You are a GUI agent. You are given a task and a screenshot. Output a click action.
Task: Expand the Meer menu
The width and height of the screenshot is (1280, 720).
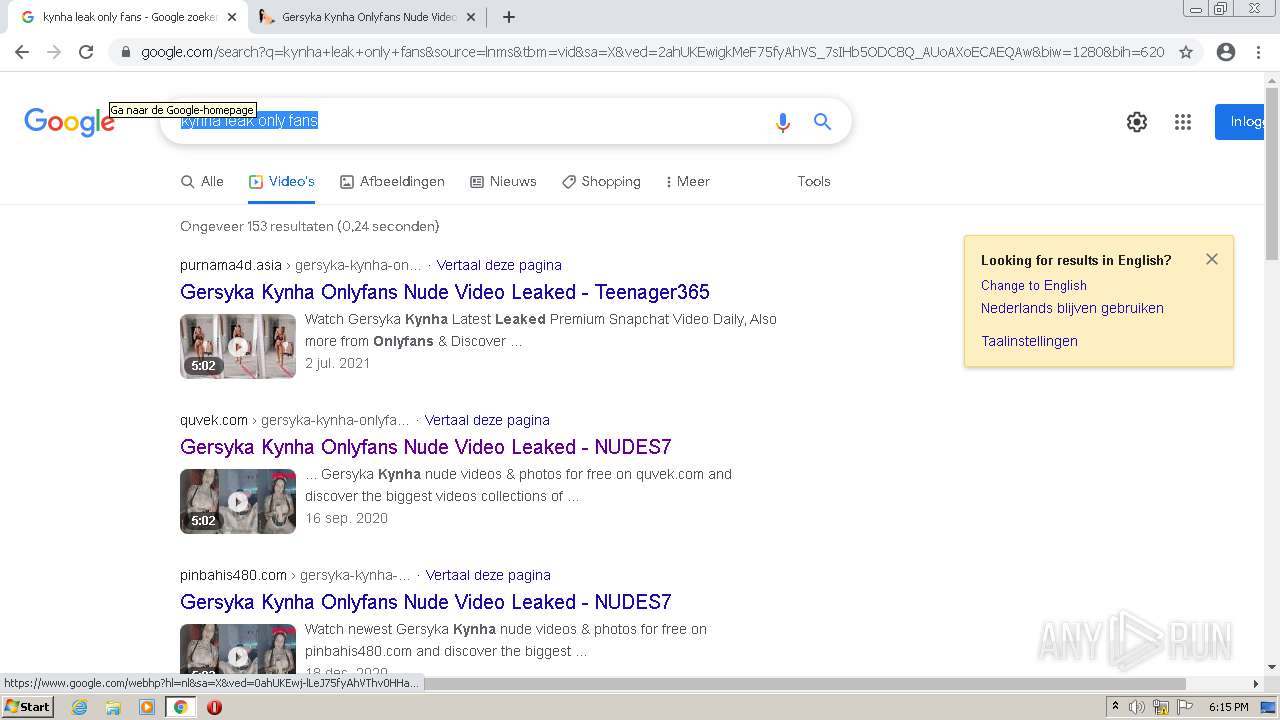687,181
